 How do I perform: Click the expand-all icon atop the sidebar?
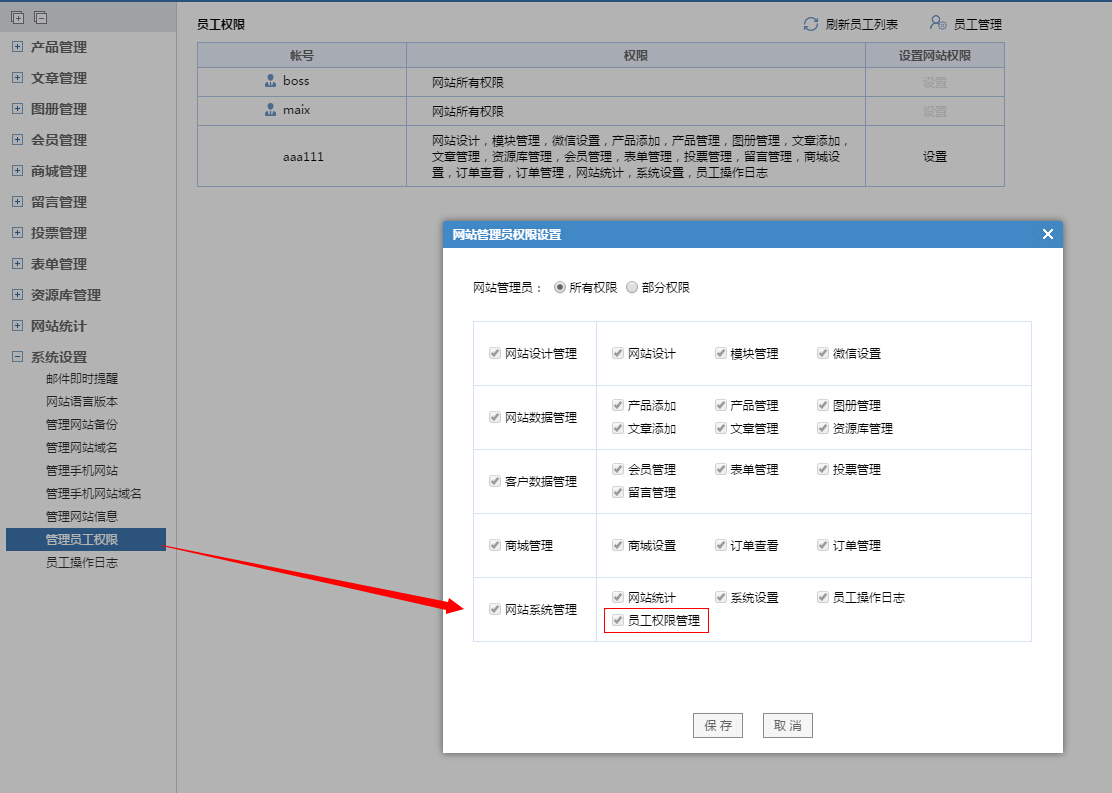(x=17, y=18)
